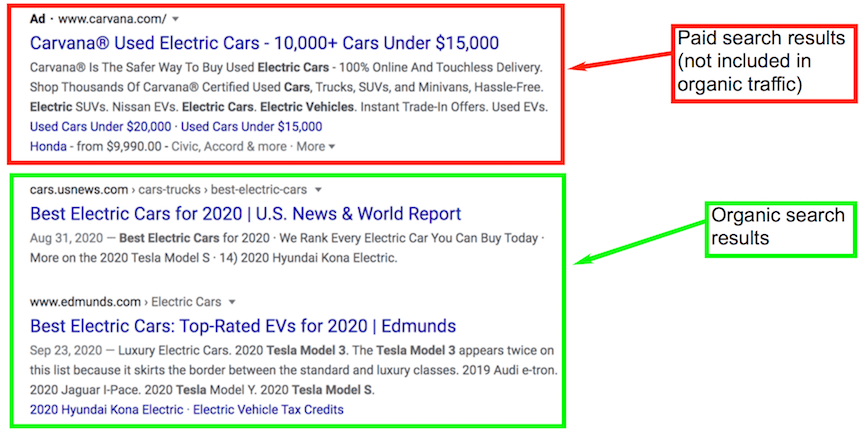Click the bold Ad label before the Carvana URL

coord(37,19)
